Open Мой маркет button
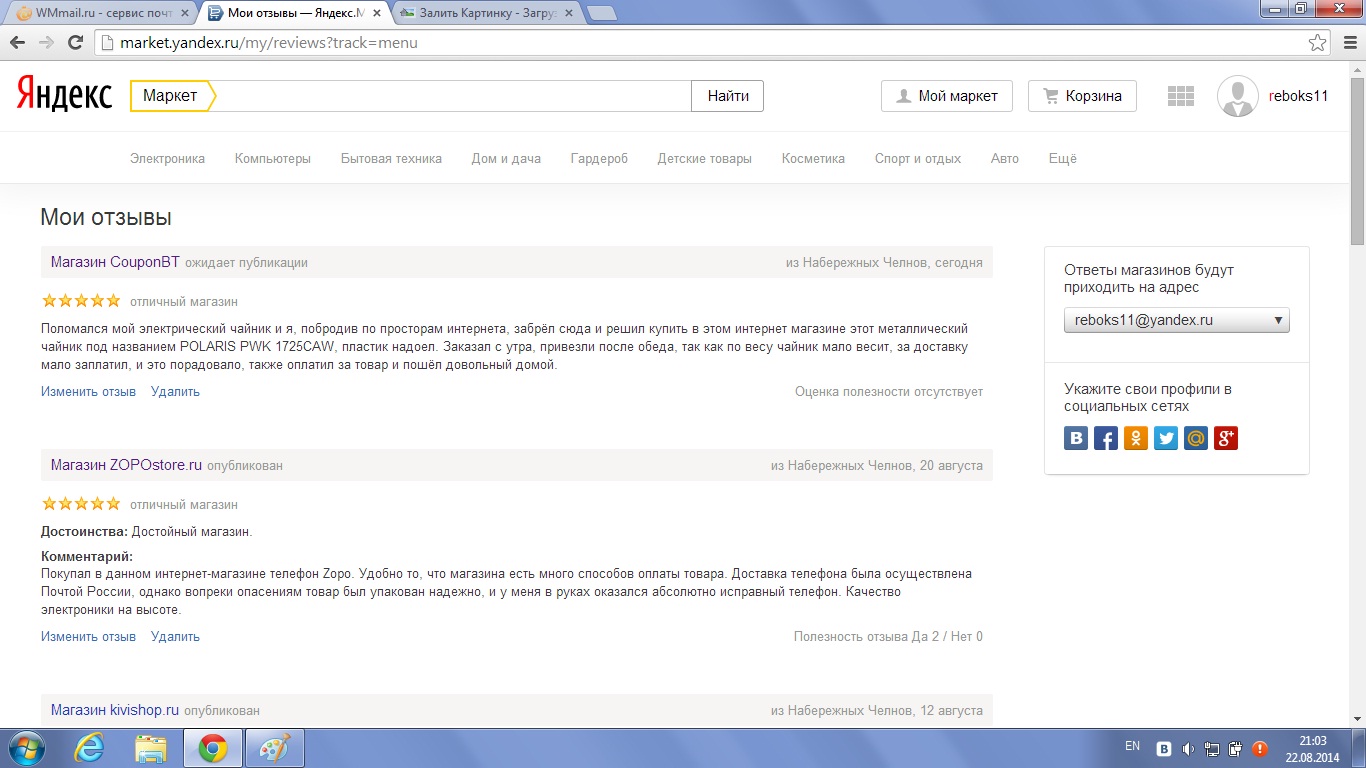This screenshot has width=1366, height=768. click(x=946, y=96)
